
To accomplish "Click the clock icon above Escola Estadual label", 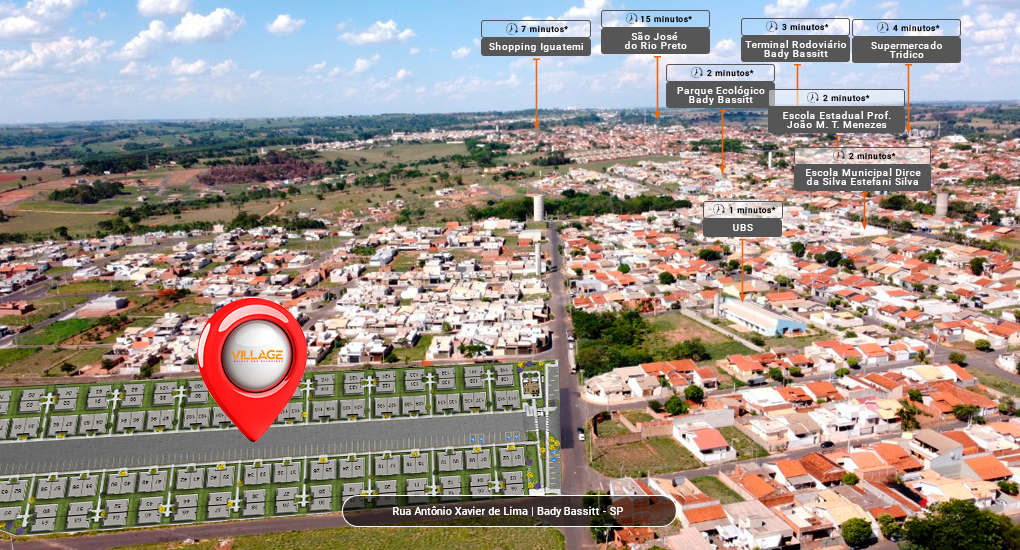I will pos(812,98).
